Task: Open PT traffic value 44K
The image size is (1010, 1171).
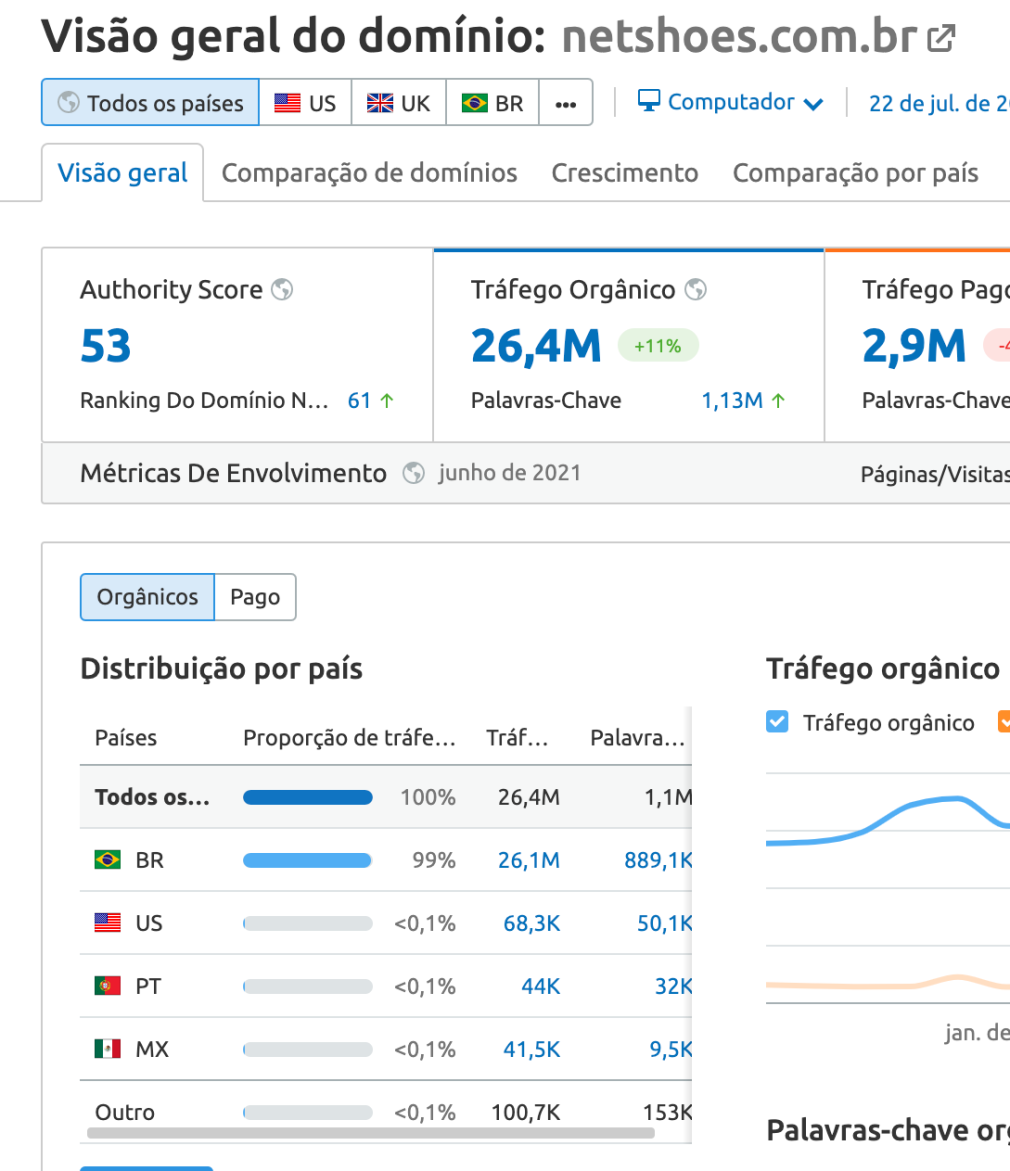Action: (540, 987)
